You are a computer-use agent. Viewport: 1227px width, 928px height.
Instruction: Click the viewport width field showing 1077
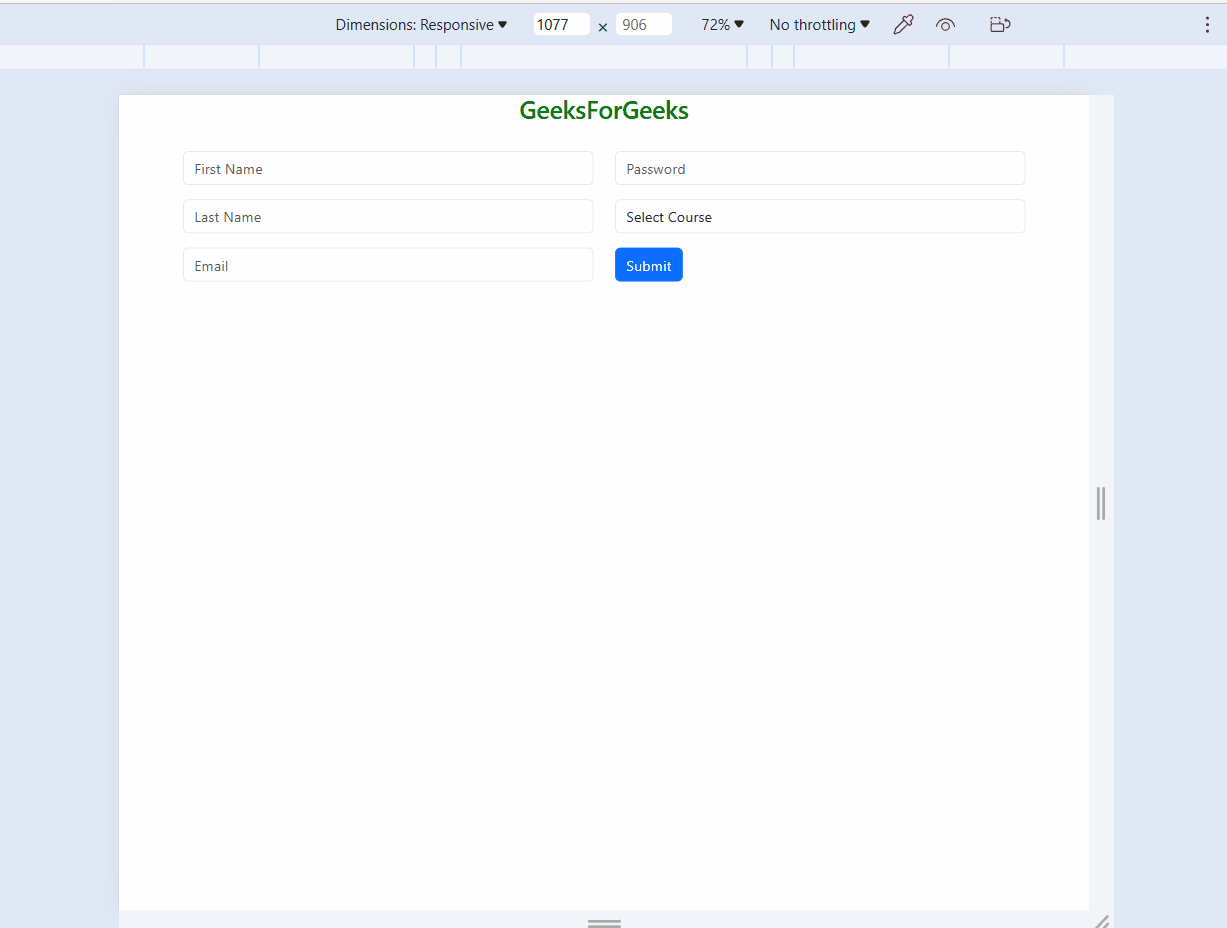tap(561, 25)
